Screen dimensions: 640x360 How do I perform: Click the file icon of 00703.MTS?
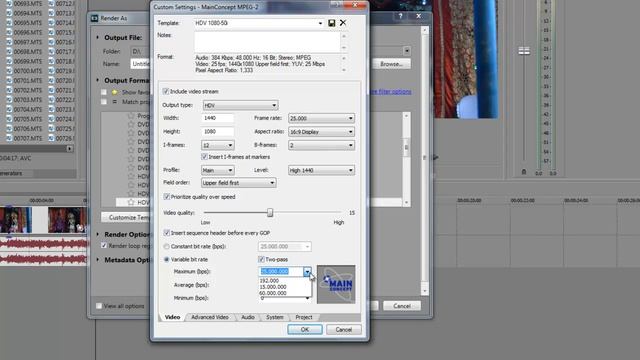[9, 100]
